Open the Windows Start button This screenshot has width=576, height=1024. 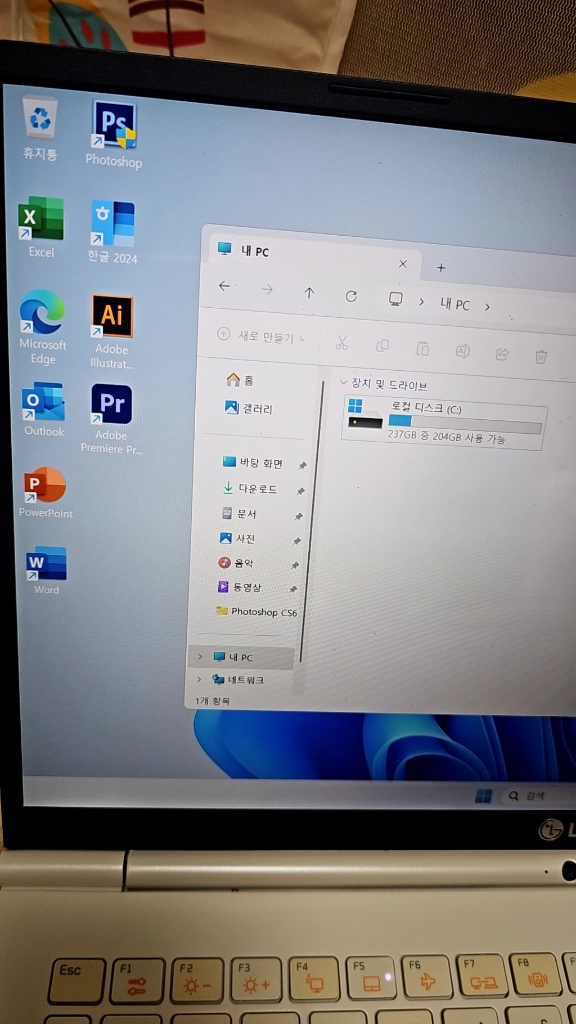pyautogui.click(x=483, y=795)
